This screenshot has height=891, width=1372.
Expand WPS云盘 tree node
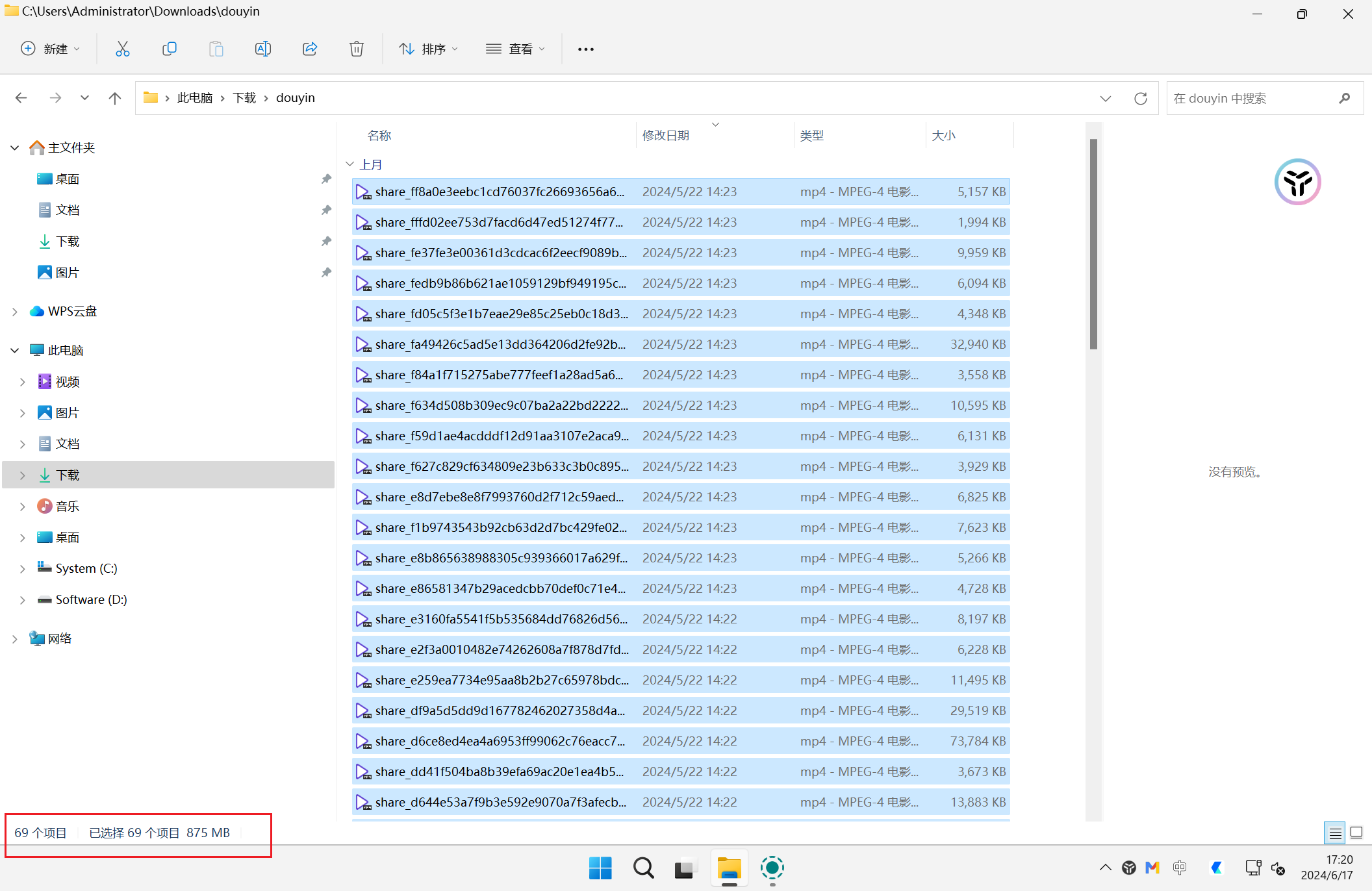[14, 312]
